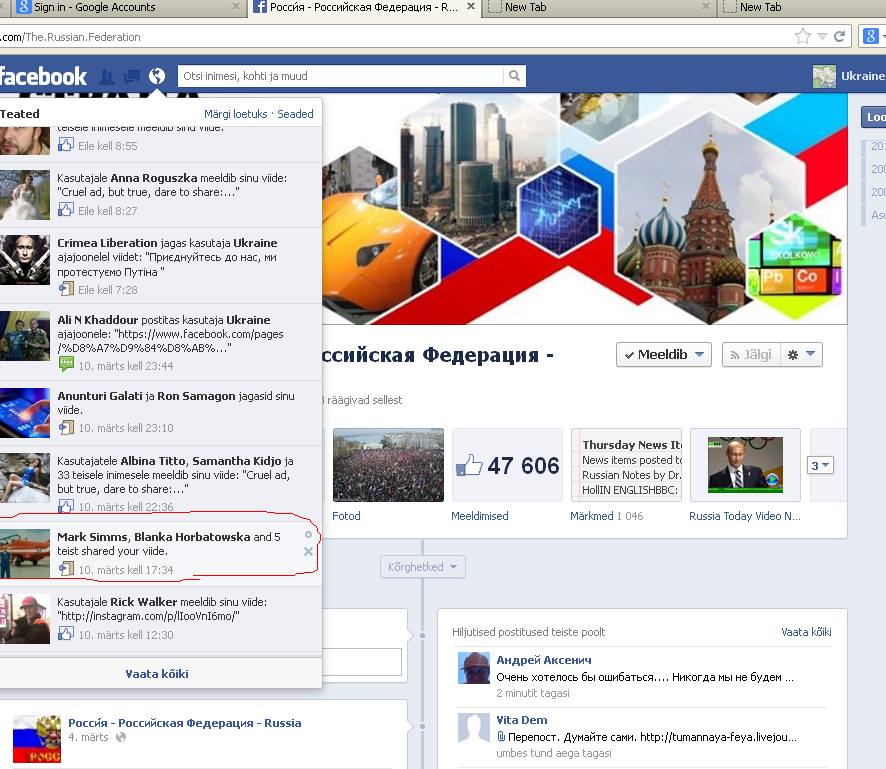The width and height of the screenshot is (886, 769).
Task: Open the Crimea Liberation notification avatar
Action: pos(24,259)
